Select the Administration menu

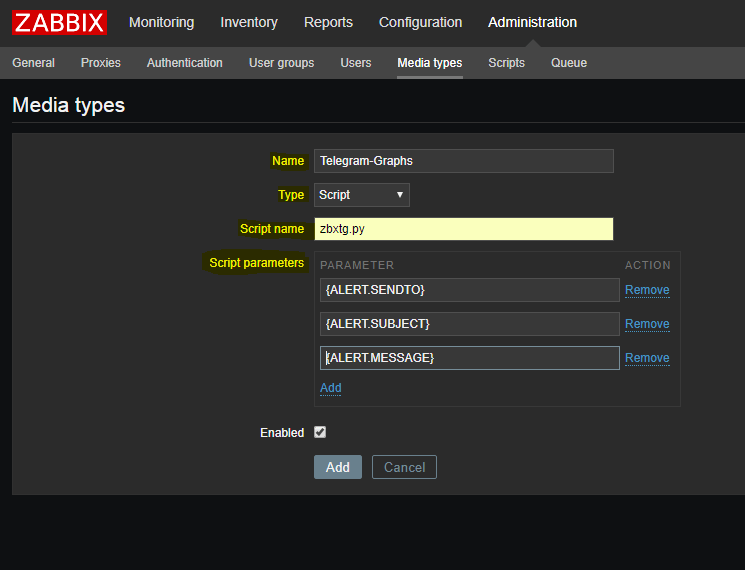click(532, 22)
